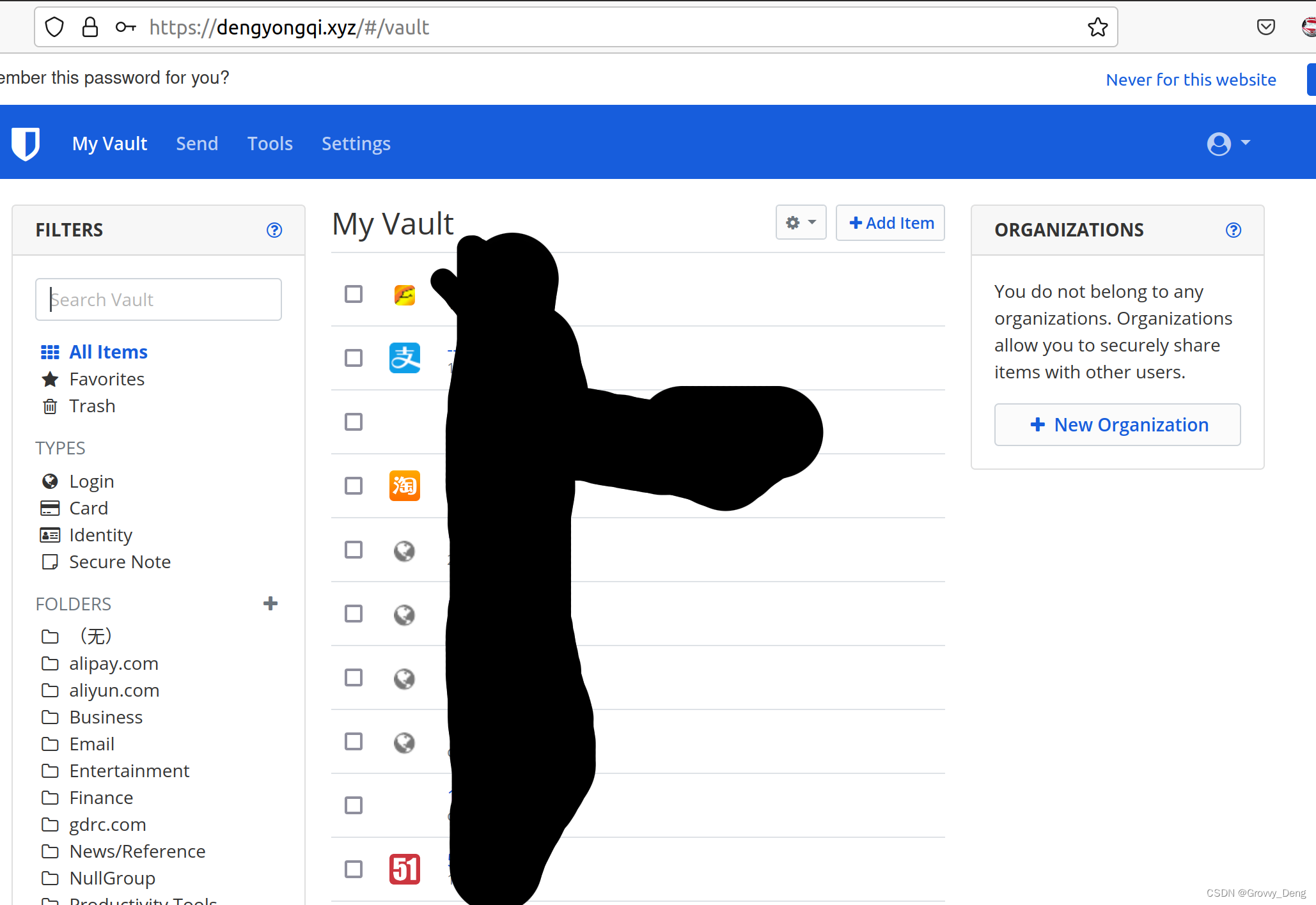Bookmark the page with the star icon
This screenshot has height=905, width=1316.
click(1097, 27)
